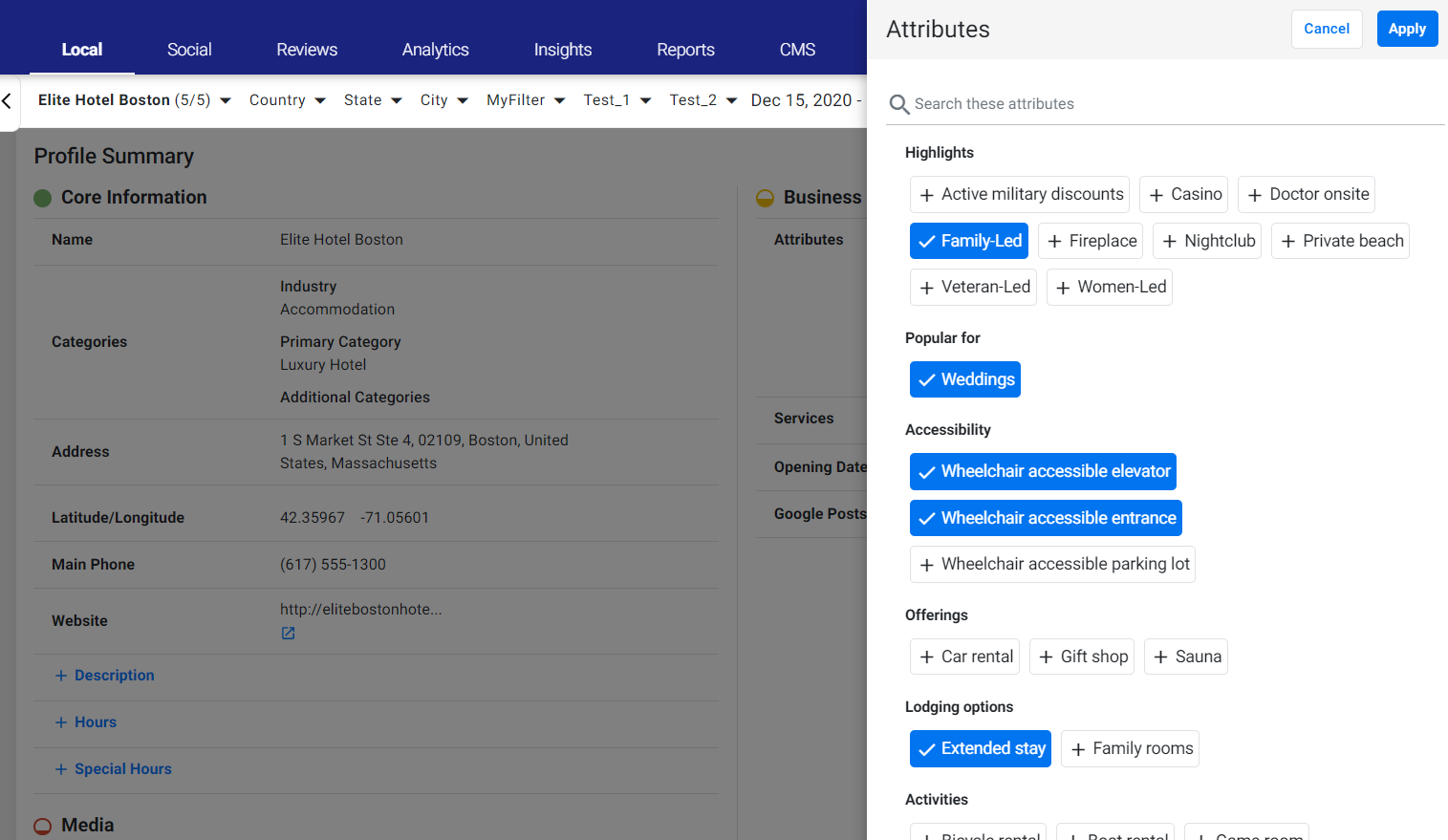Click the plus icon beside Hours

(x=61, y=722)
